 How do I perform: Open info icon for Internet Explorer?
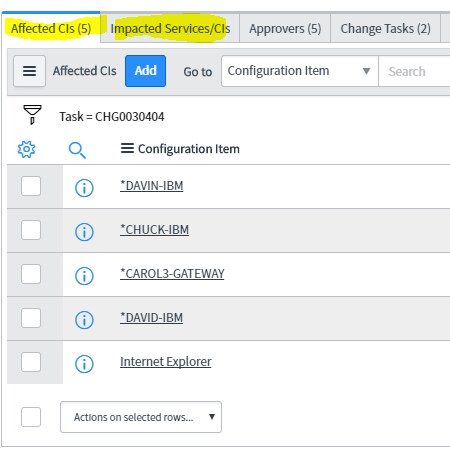click(x=84, y=364)
